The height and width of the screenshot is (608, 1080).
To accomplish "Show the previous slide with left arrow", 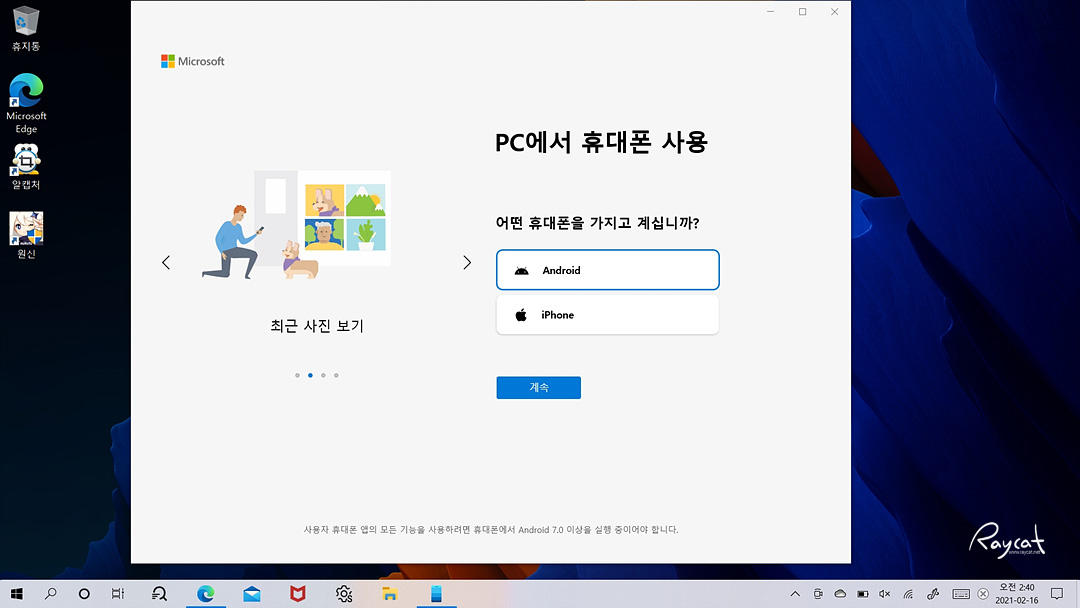I will tap(166, 262).
